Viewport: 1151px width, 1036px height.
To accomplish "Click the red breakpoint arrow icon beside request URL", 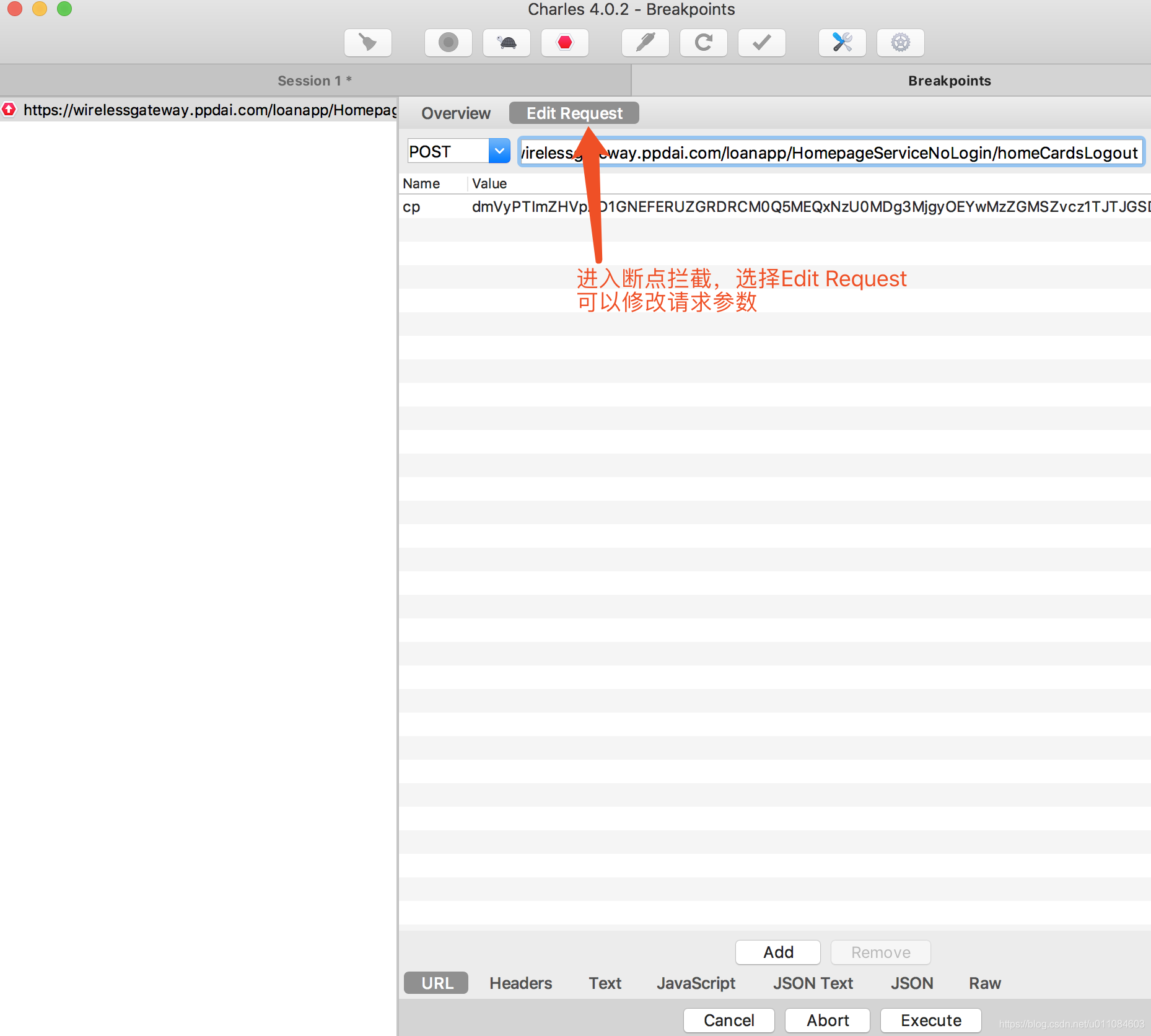I will click(x=9, y=110).
